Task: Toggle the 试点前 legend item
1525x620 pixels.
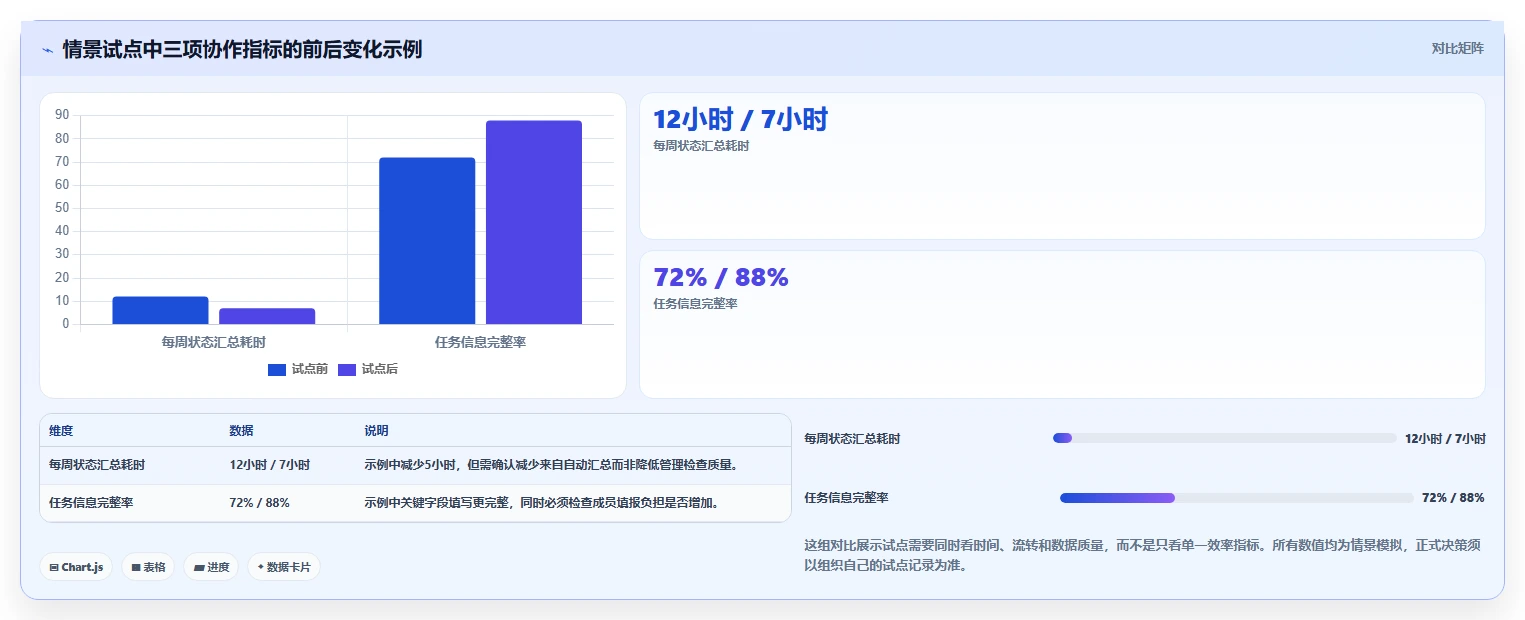Action: (298, 369)
